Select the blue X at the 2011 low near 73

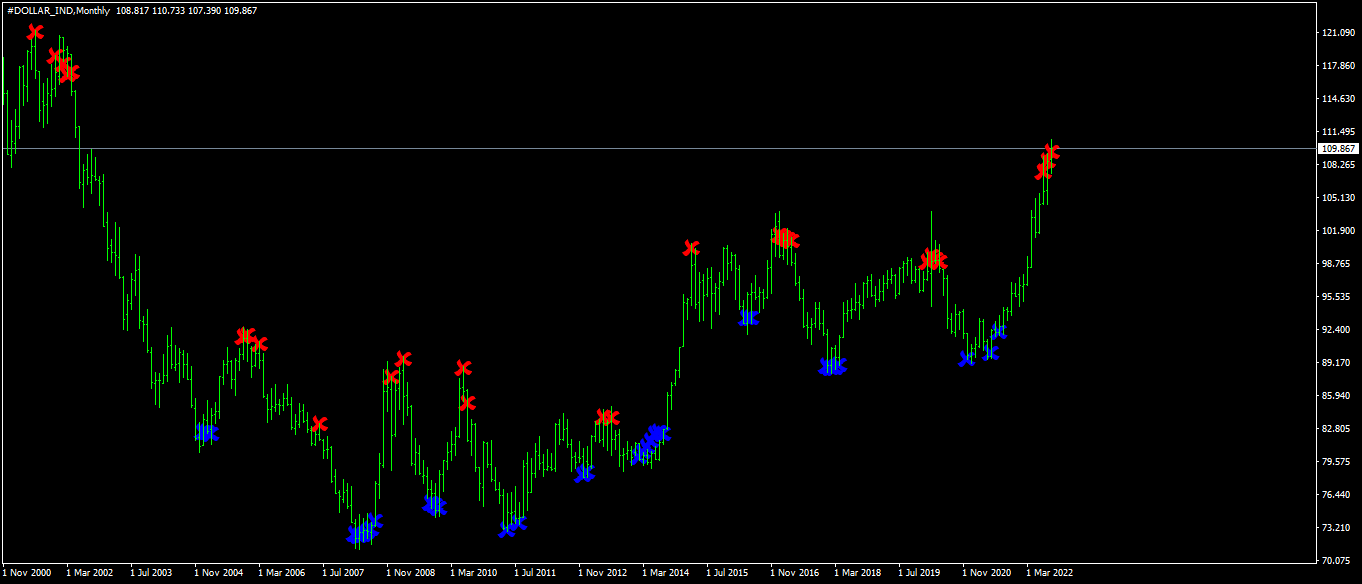pyautogui.click(x=512, y=526)
